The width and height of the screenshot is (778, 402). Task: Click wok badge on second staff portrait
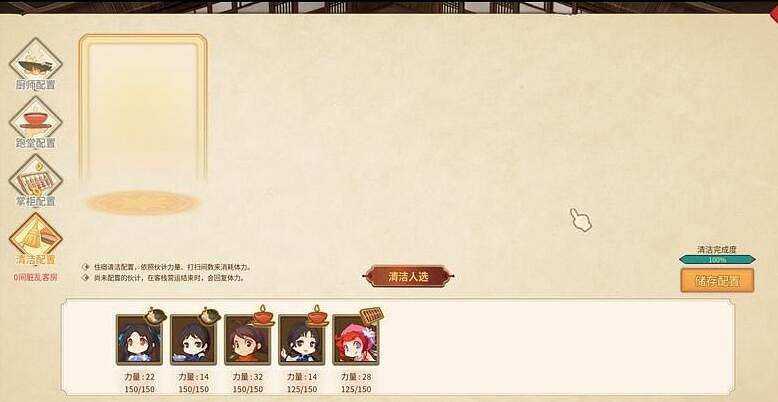point(209,316)
